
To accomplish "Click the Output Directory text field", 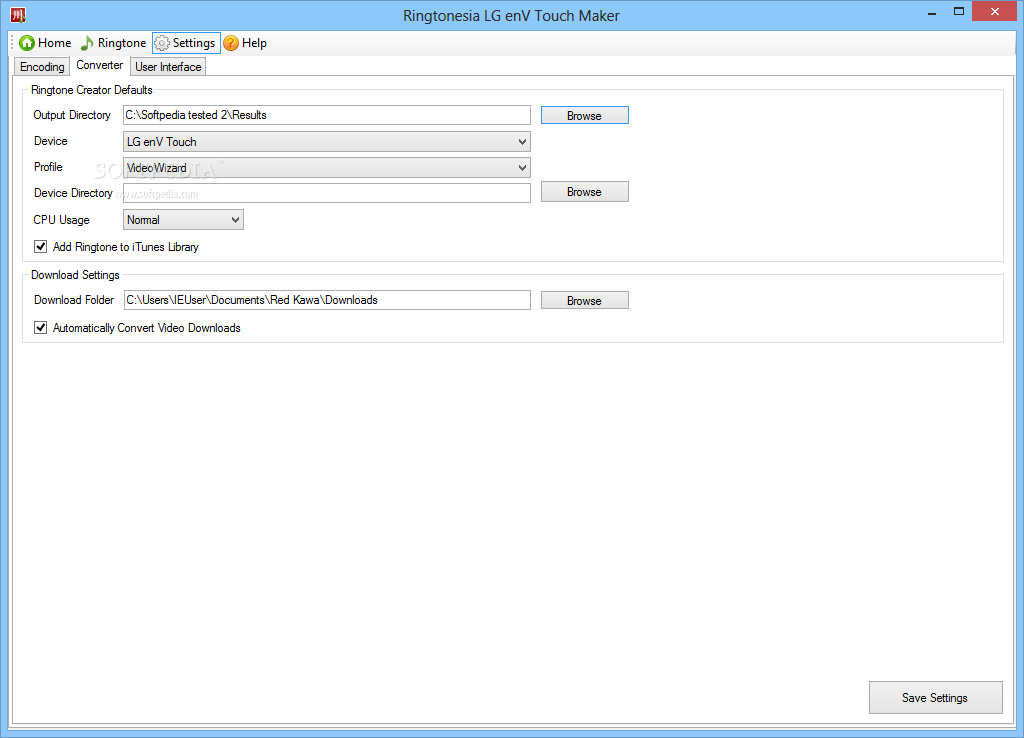I will click(x=327, y=115).
